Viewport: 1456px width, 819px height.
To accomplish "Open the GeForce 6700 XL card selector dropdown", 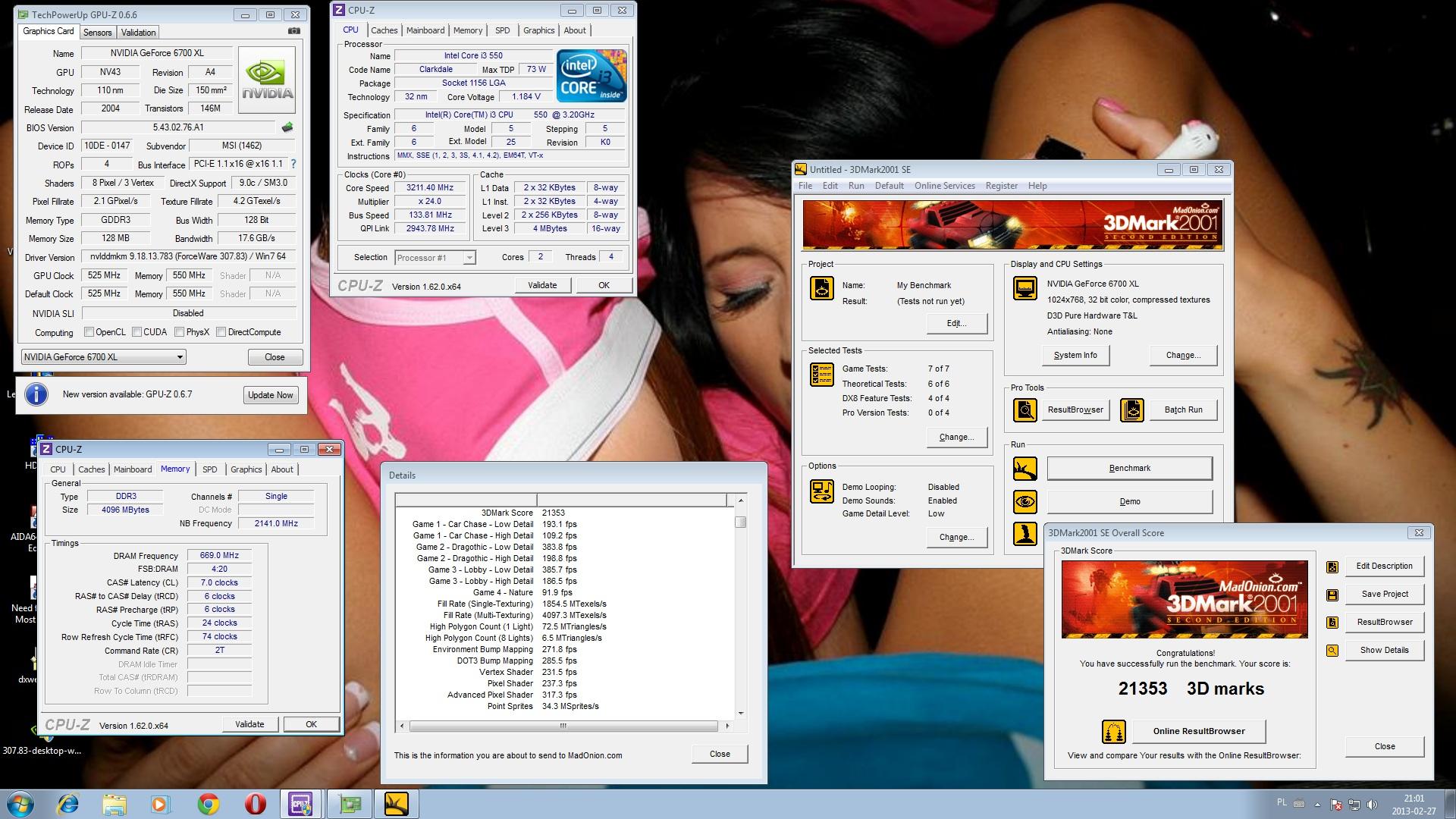I will pyautogui.click(x=103, y=357).
